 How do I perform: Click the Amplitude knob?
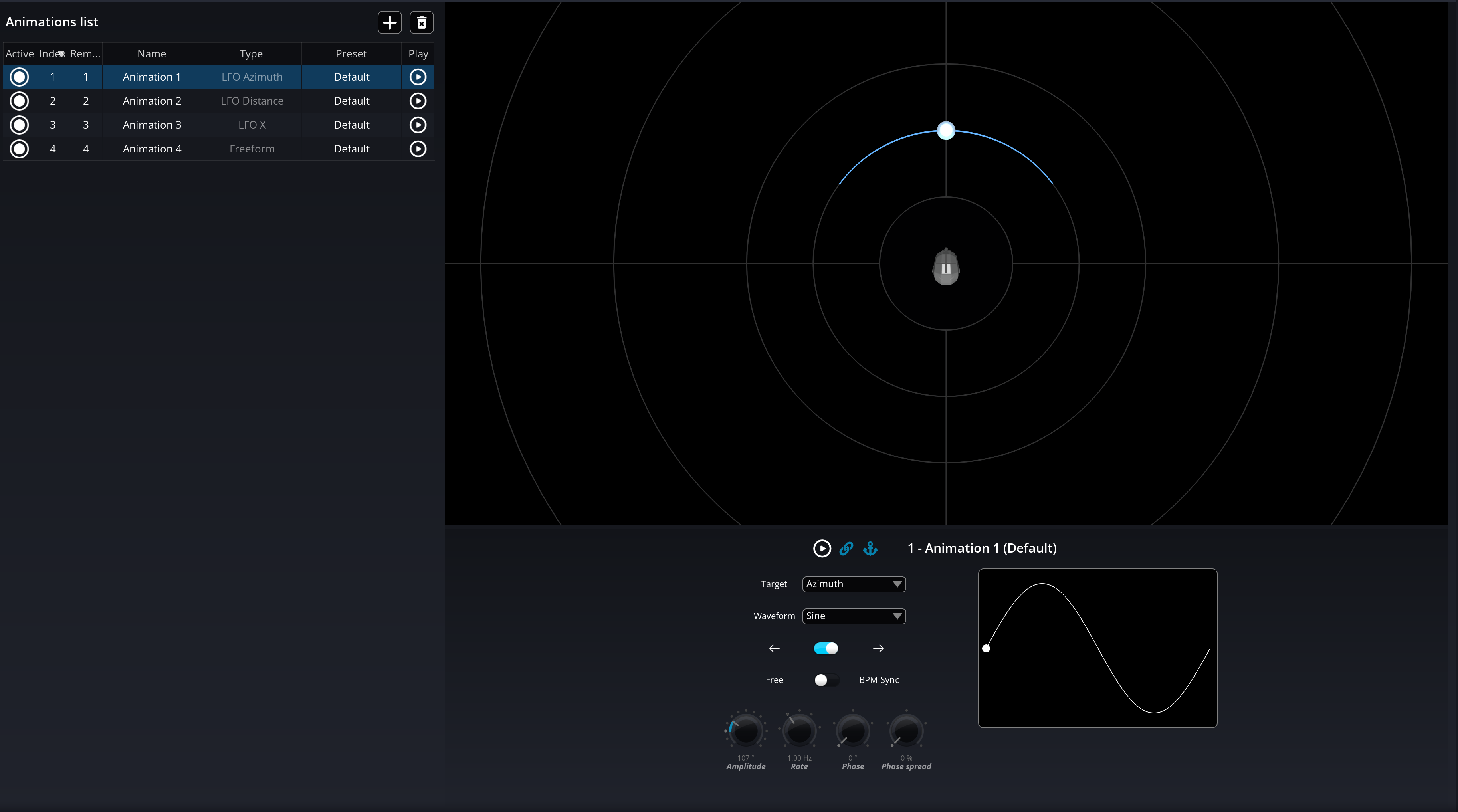pyautogui.click(x=745, y=731)
